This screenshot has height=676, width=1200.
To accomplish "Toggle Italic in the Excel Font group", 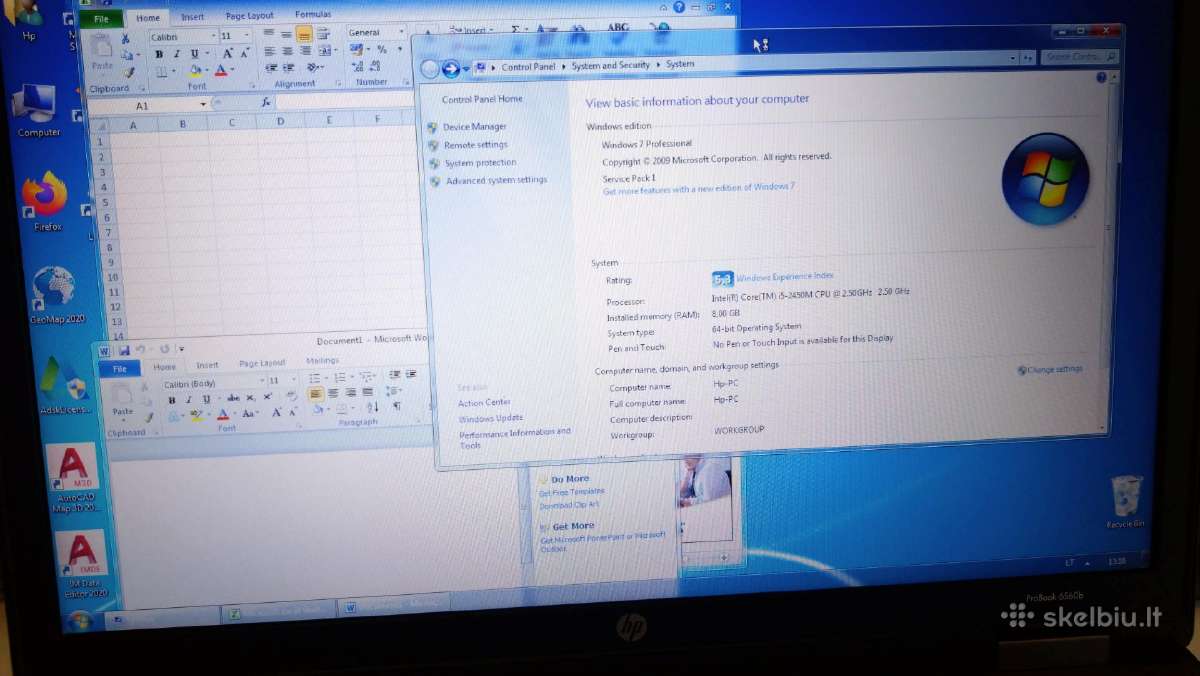I will pos(176,54).
